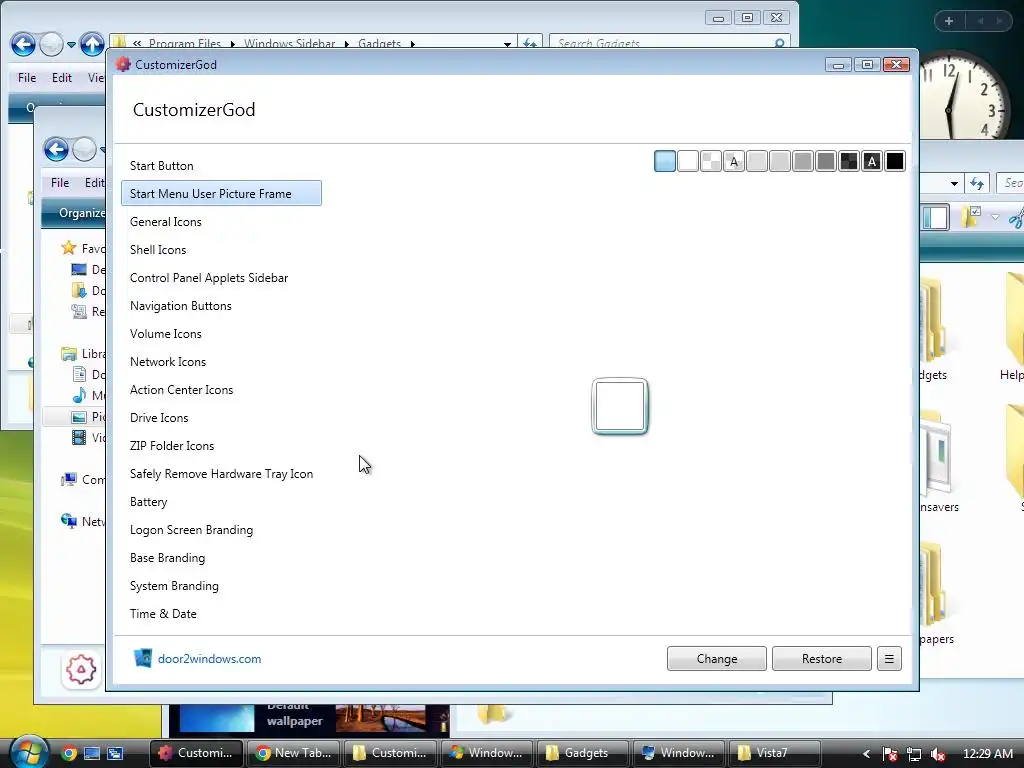Select the Computer icon in navigation pane
Image resolution: width=1024 pixels, height=768 pixels.
(x=69, y=479)
